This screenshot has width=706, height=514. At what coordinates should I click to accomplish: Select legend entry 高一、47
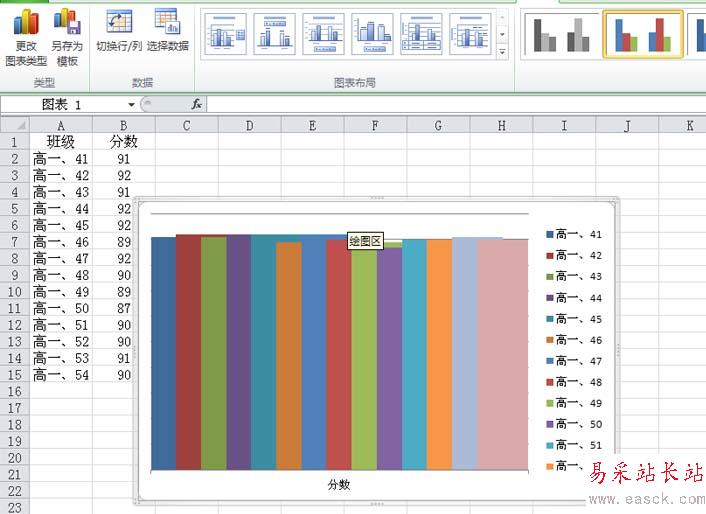pos(574,361)
